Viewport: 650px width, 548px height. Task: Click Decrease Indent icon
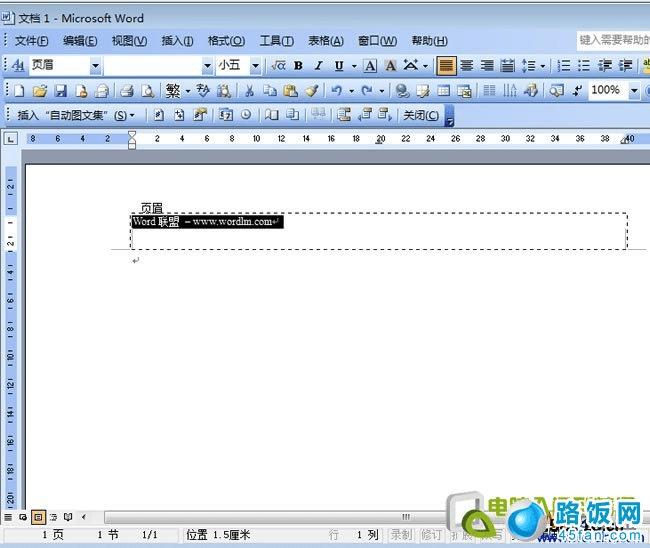click(x=605, y=66)
